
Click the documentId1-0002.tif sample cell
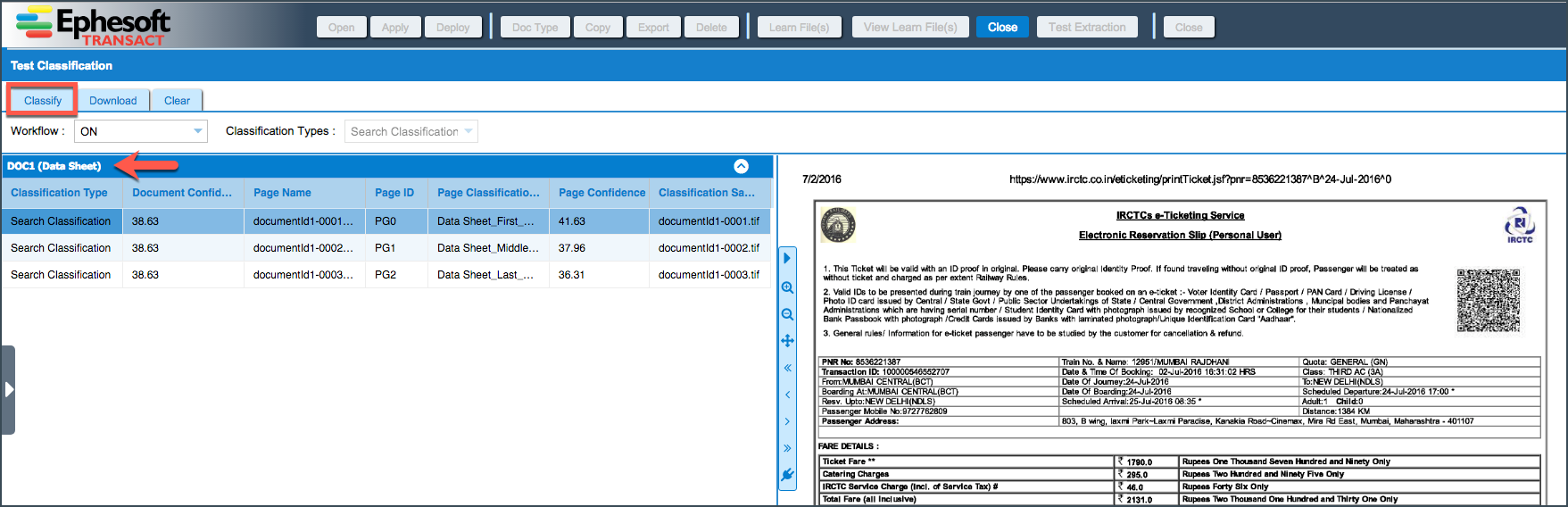point(709,248)
